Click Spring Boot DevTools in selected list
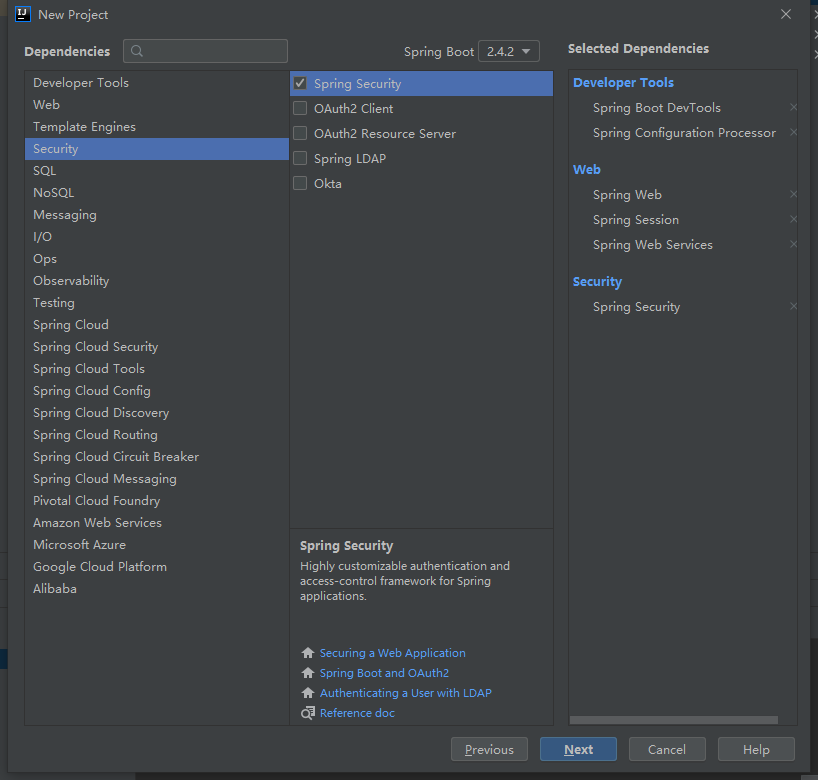Screen dimensions: 818x780 pos(657,107)
